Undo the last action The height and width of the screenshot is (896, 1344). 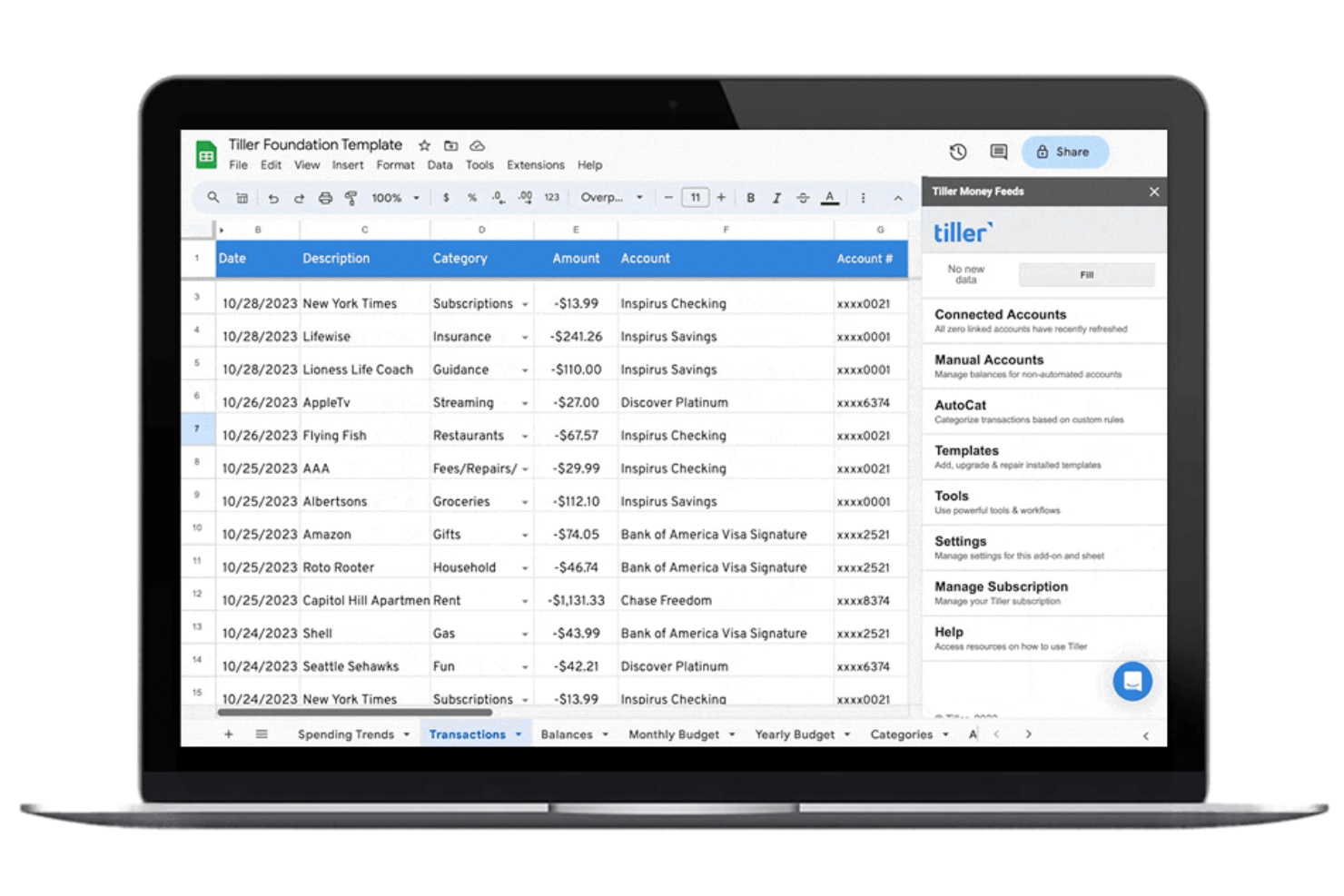click(x=272, y=197)
